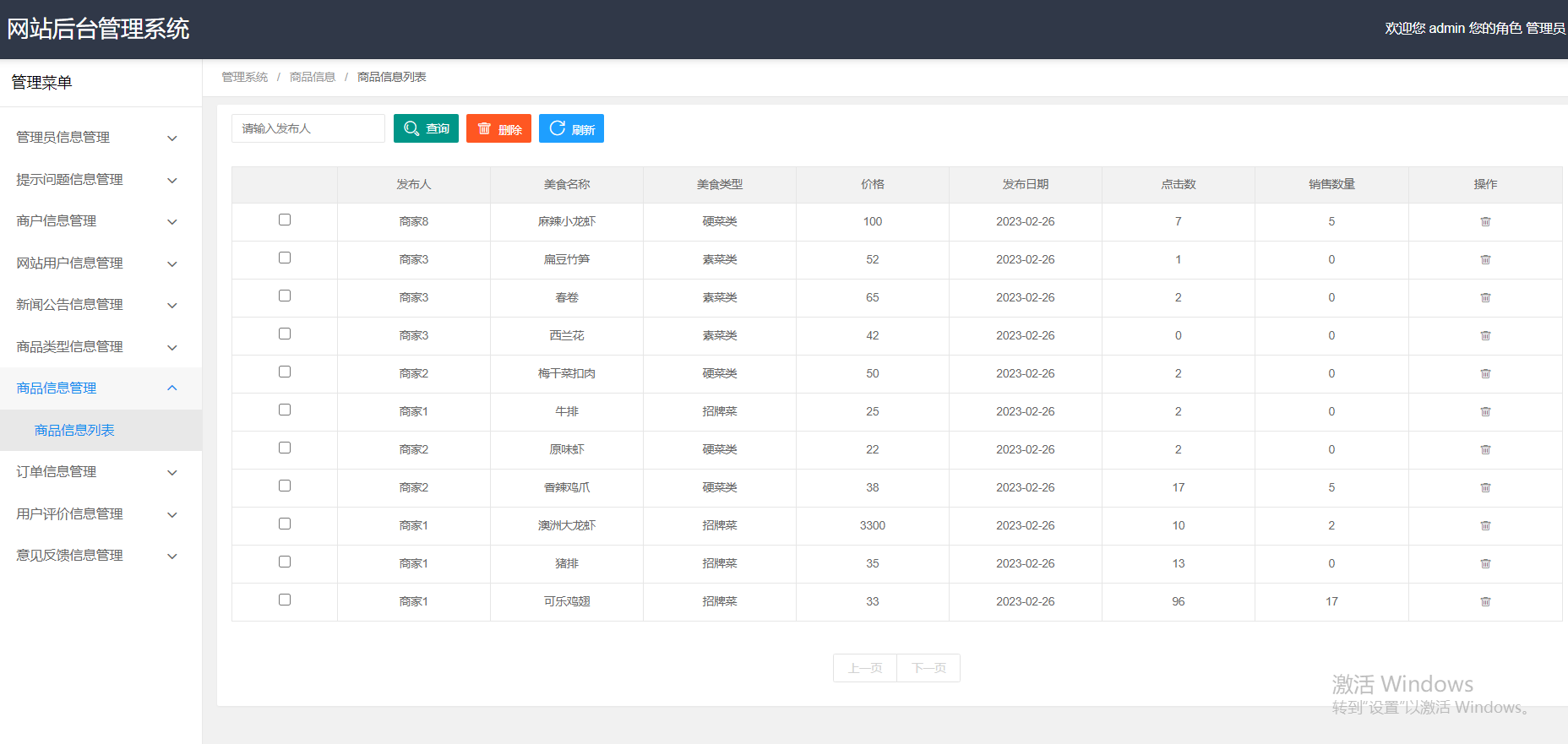Image resolution: width=1568 pixels, height=744 pixels.
Task: Expand 管理员信息管理 chevron
Action: [172, 138]
